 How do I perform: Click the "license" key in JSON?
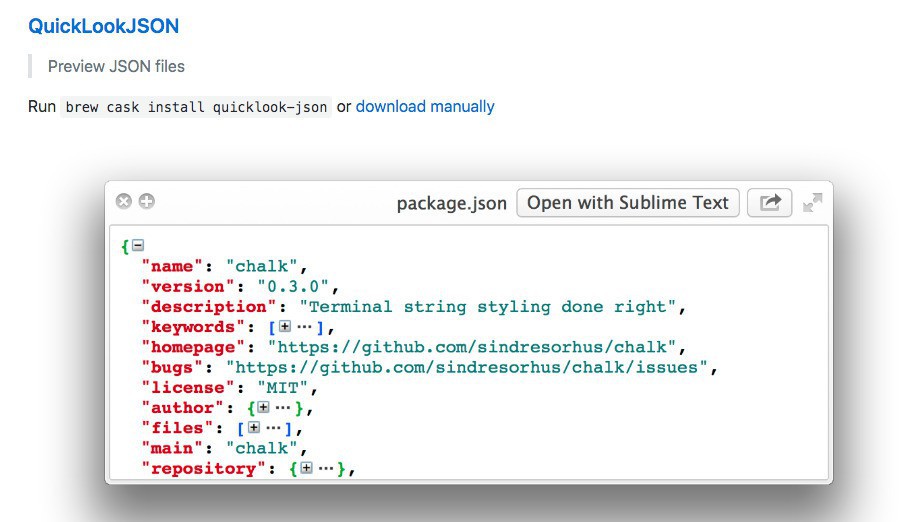[188, 387]
